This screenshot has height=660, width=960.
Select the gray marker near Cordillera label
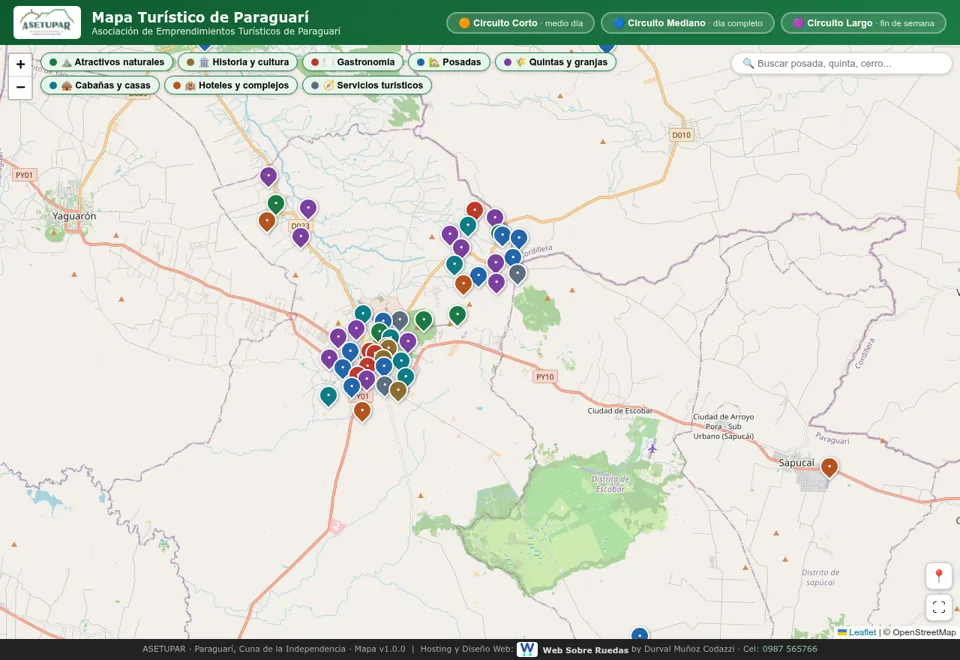coord(517,274)
